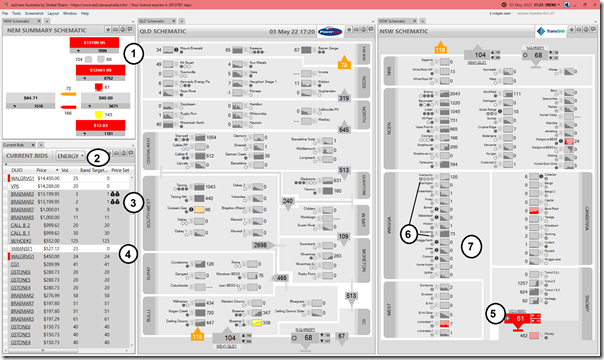Viewport: 604px width, 360px height.
Task: Click the red 61 interconnector flow box
Action: coord(517,319)
